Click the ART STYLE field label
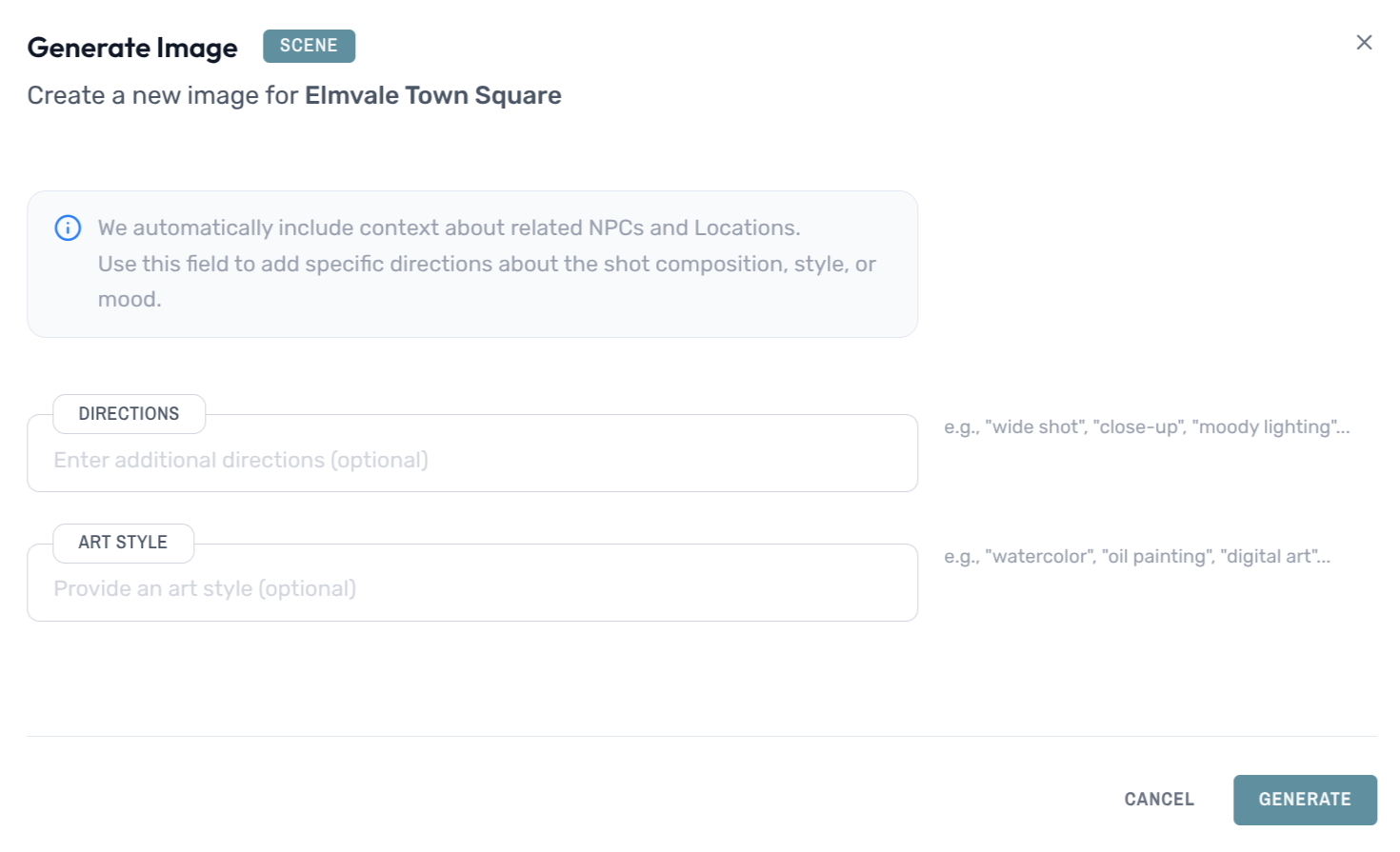Image resolution: width=1400 pixels, height=852 pixels. click(x=123, y=543)
